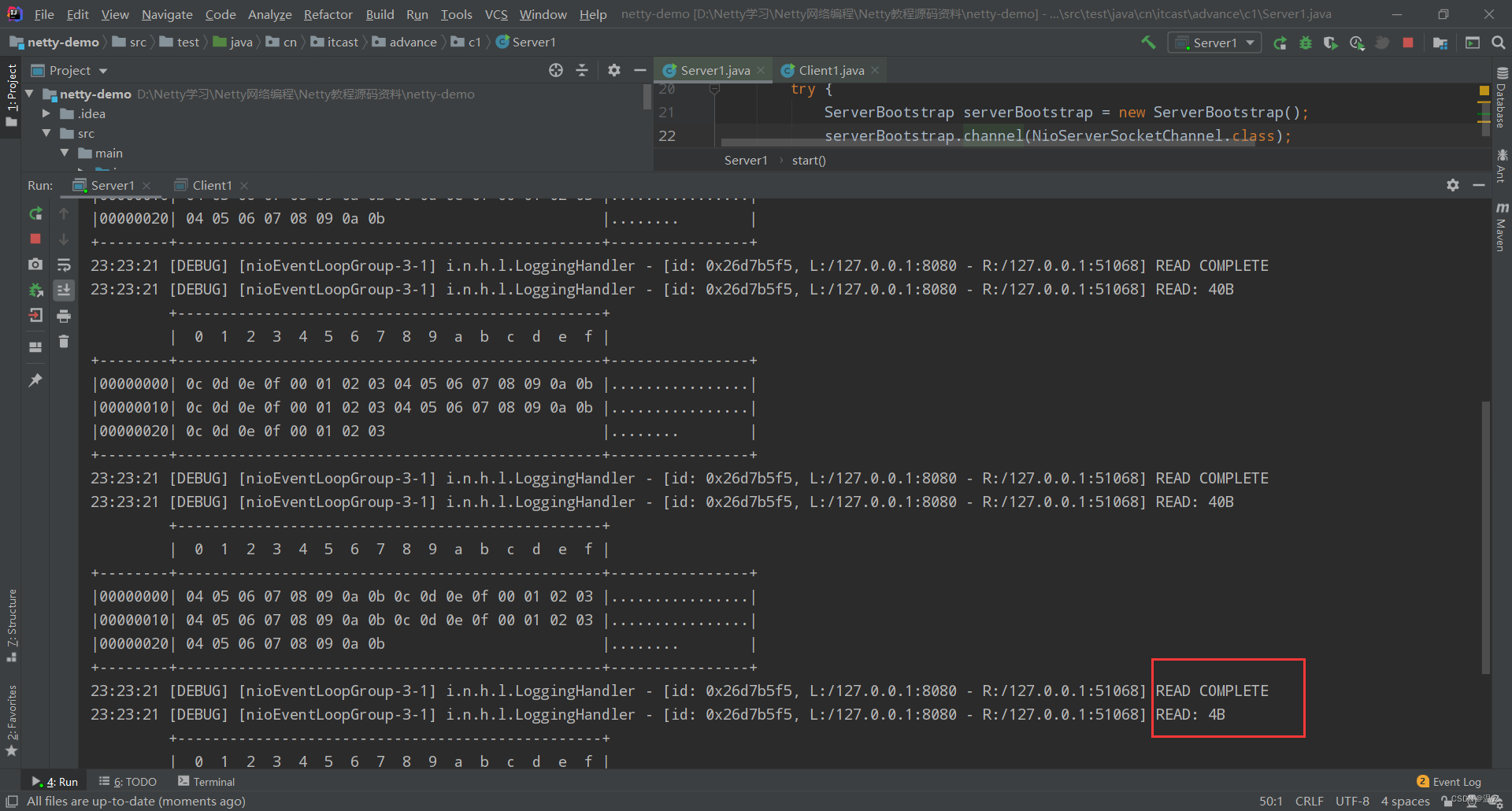Viewport: 1512px width, 811px height.
Task: Open the profiler run icon
Action: coord(1357,43)
